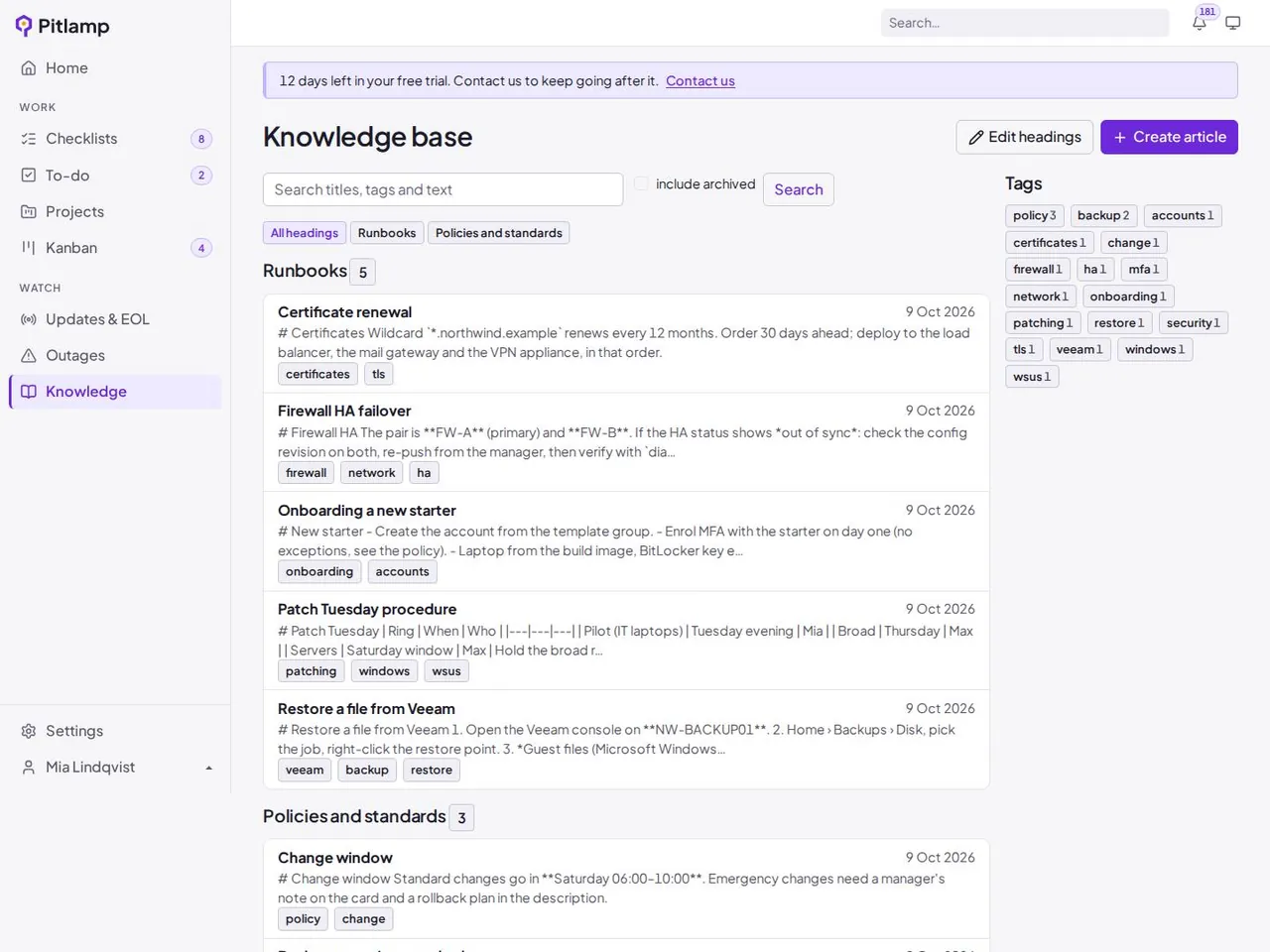Click the Create article button
Image resolution: width=1270 pixels, height=952 pixels.
point(1170,137)
